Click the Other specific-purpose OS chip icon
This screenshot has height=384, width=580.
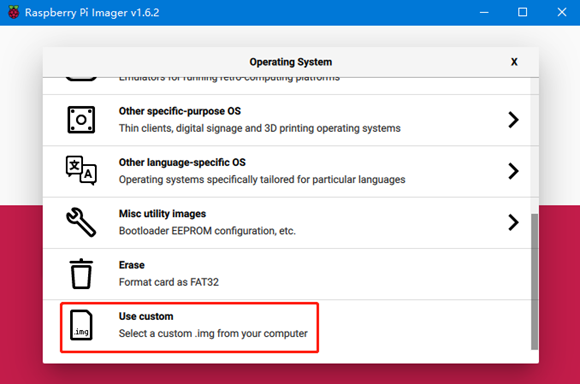[81, 120]
